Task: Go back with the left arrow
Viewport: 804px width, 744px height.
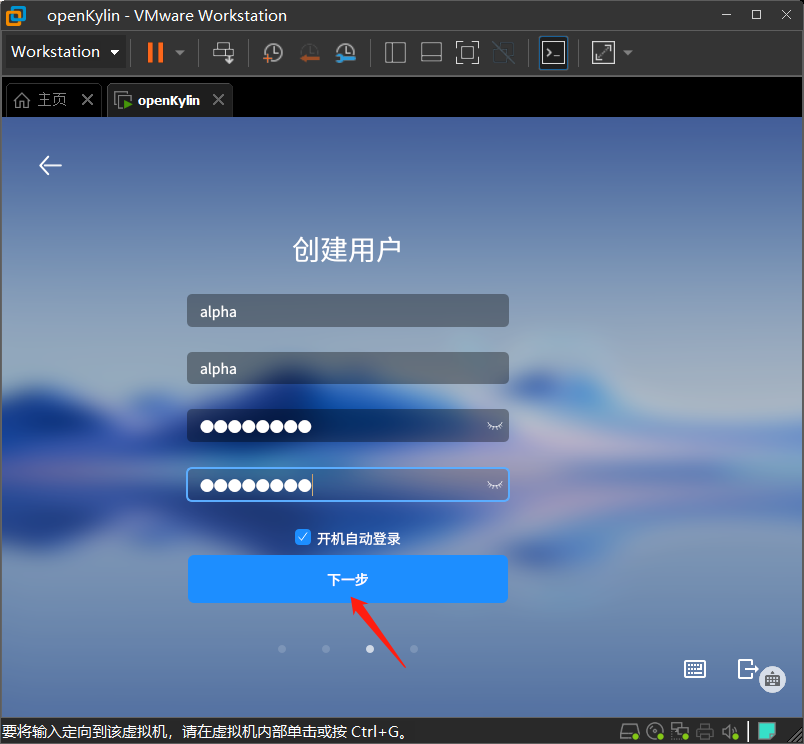Action: tap(50, 165)
